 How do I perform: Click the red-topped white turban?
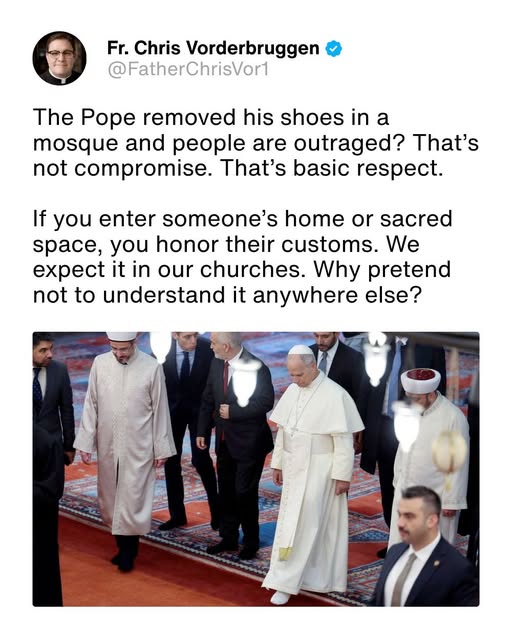pyautogui.click(x=421, y=380)
